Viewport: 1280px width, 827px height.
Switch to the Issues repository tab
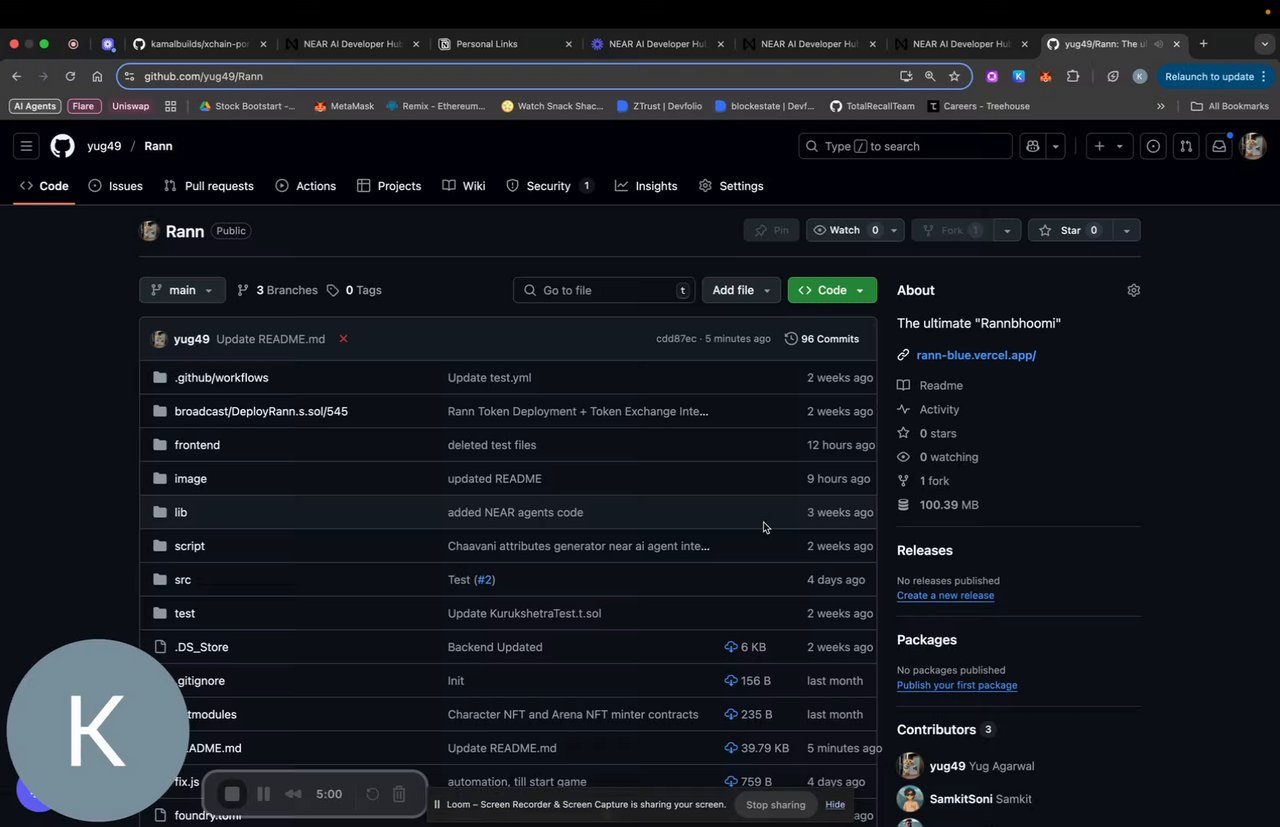pyautogui.click(x=116, y=186)
